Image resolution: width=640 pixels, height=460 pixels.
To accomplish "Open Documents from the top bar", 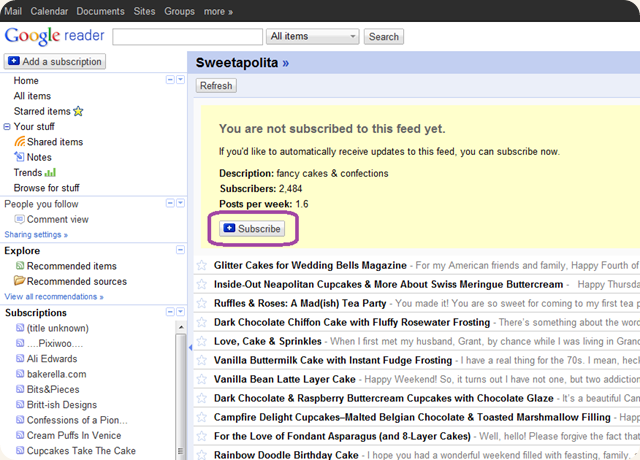I will 100,11.
